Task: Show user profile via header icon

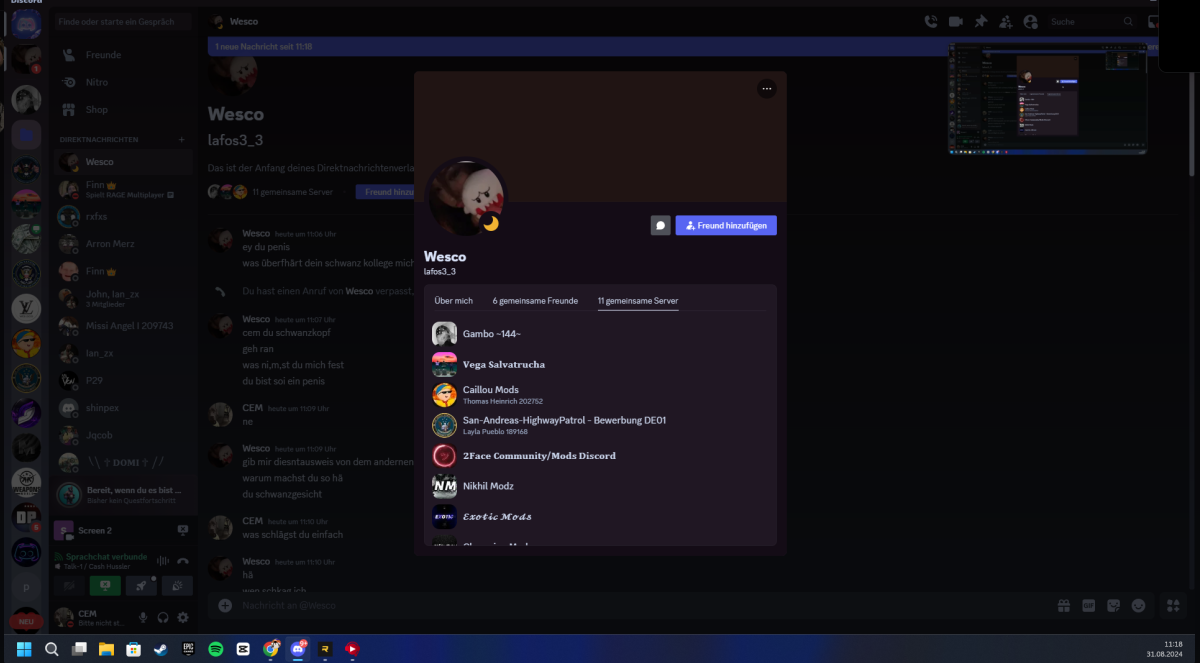Action: pyautogui.click(x=1030, y=21)
